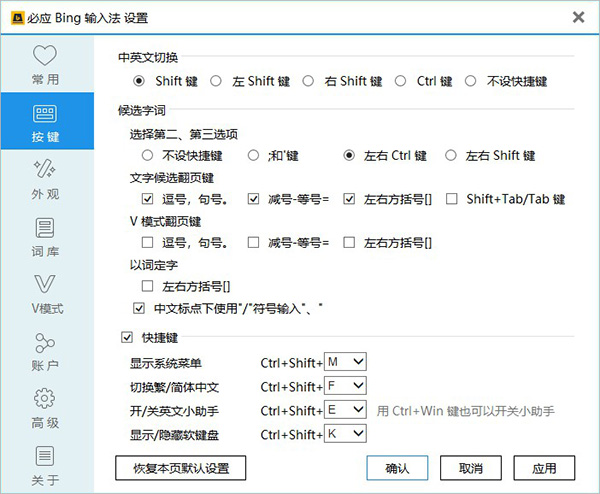
Task: Select 不设快捷键 under 中英文切换
Action: coord(470,81)
